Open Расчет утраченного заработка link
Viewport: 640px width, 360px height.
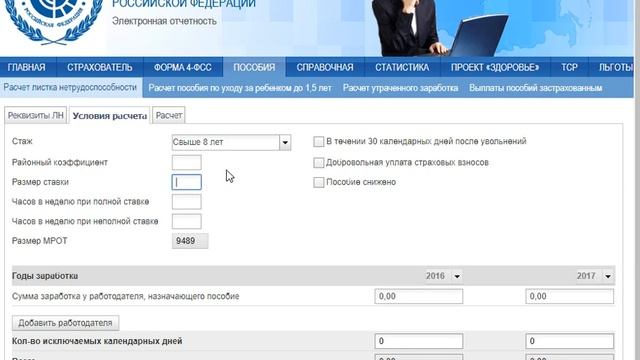(x=400, y=88)
